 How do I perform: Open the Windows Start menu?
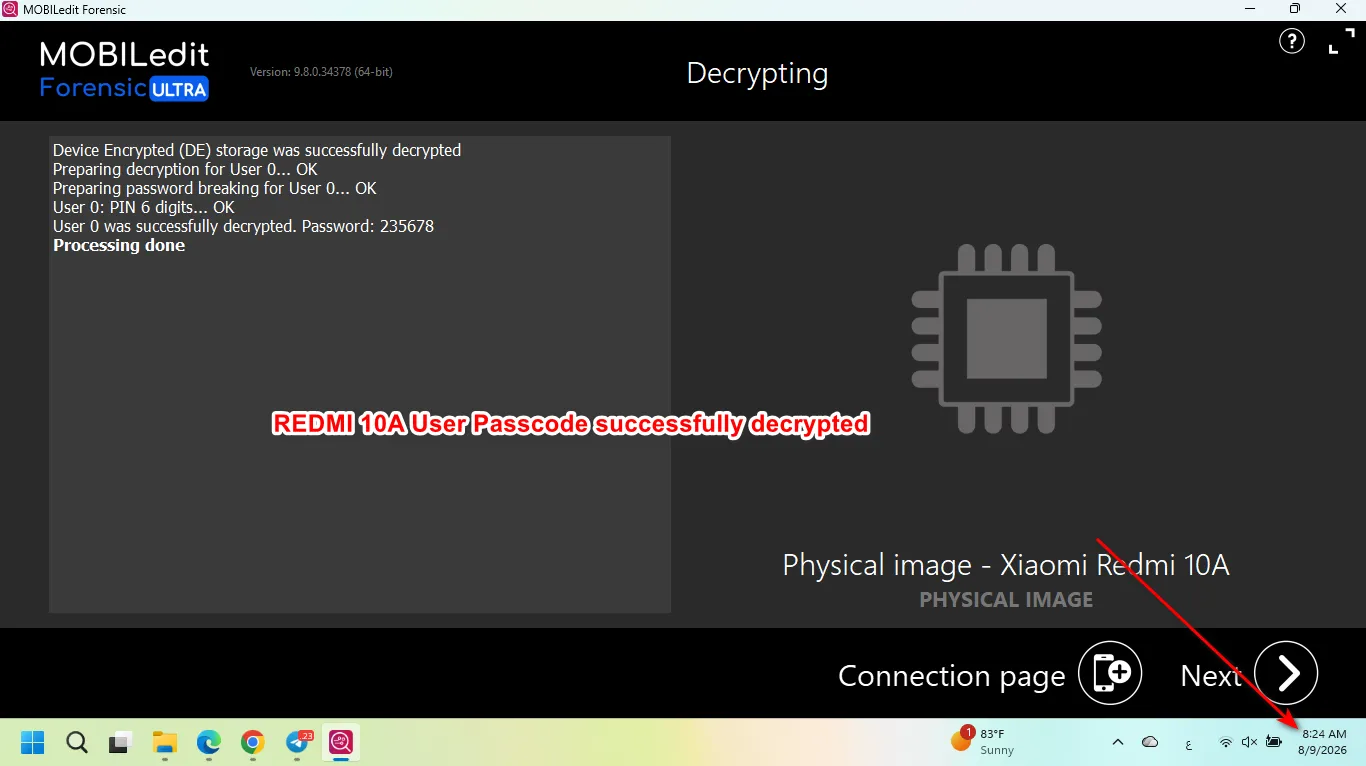[33, 742]
